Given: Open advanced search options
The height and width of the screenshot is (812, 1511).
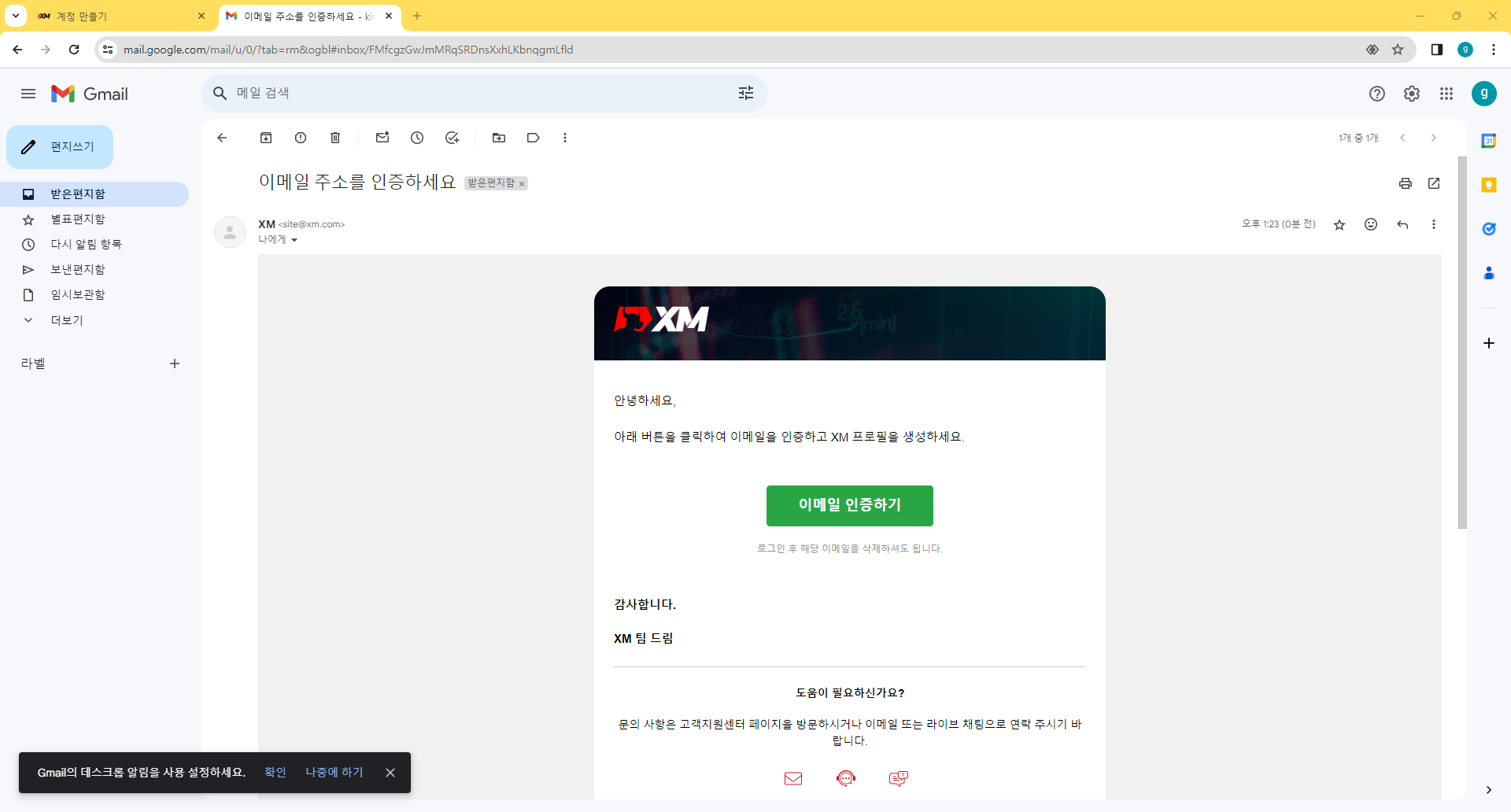Looking at the screenshot, I should click(x=746, y=93).
